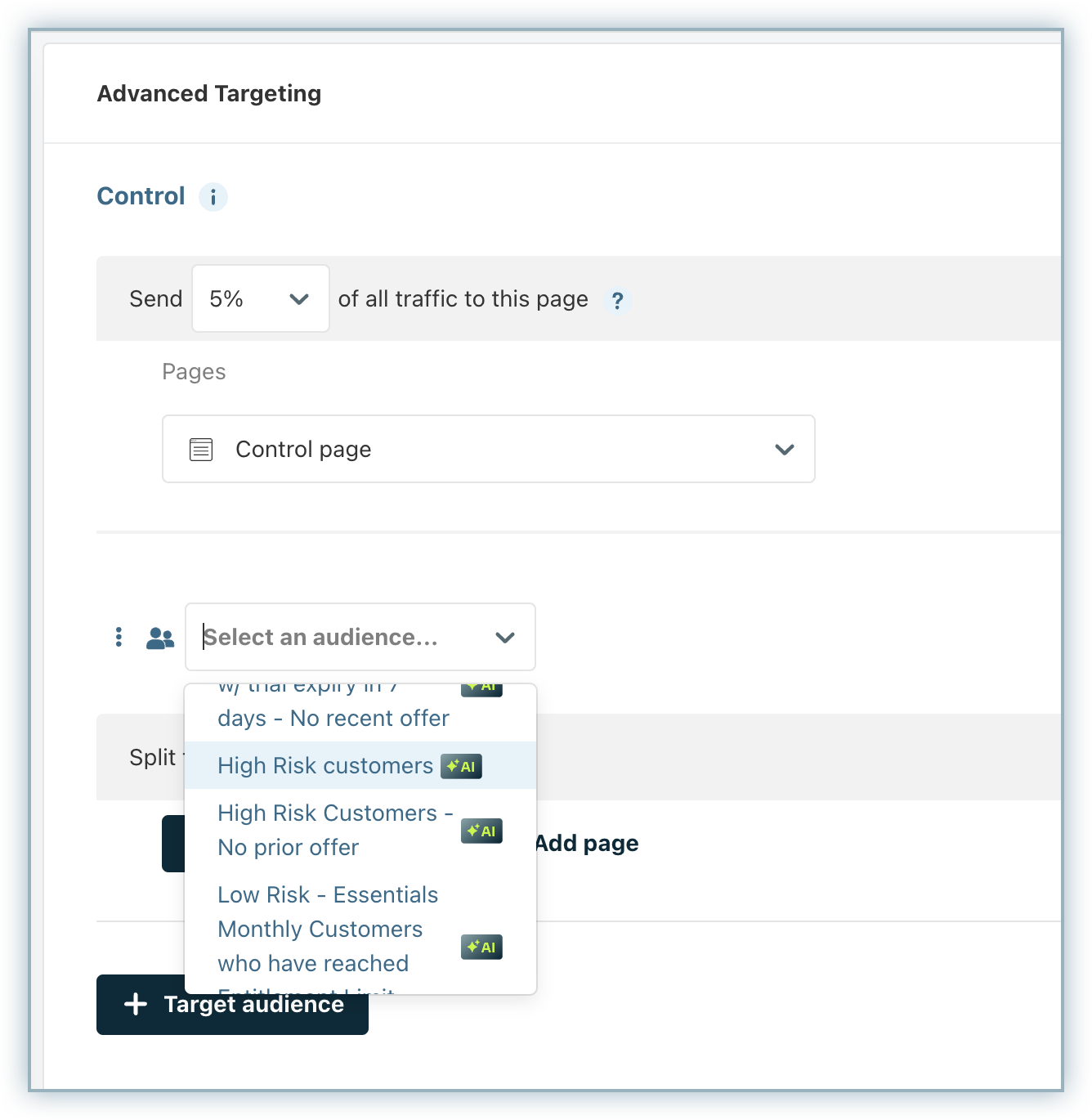Click the Control page document icon
The image size is (1092, 1120).
coord(201,450)
